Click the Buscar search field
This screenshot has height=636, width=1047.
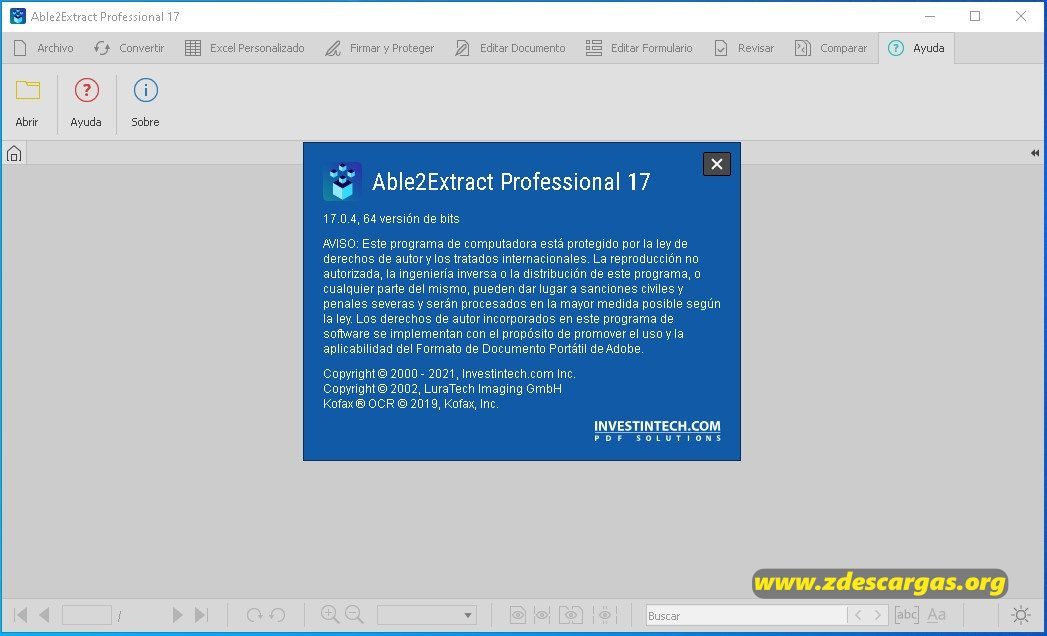coord(746,615)
